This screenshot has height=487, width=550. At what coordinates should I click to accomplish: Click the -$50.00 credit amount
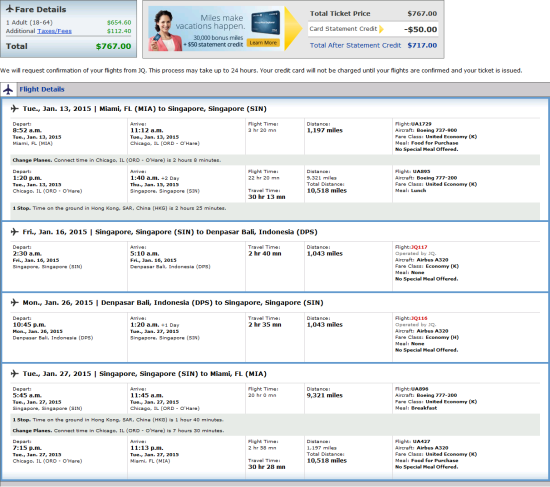pos(420,29)
